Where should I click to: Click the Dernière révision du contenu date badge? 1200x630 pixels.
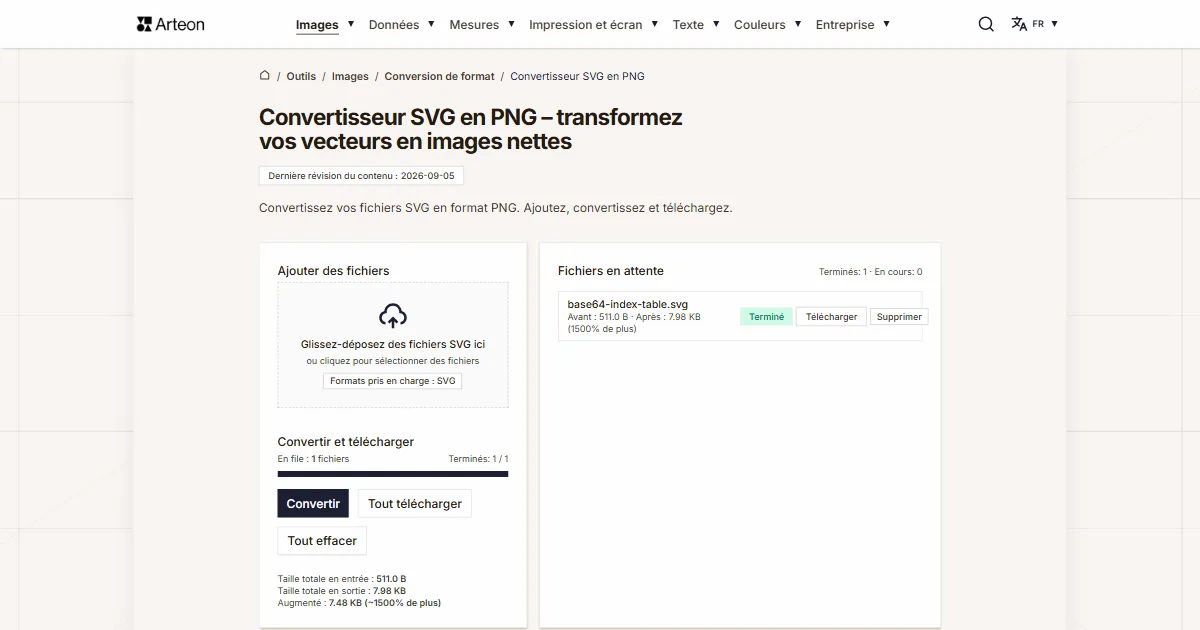(361, 175)
